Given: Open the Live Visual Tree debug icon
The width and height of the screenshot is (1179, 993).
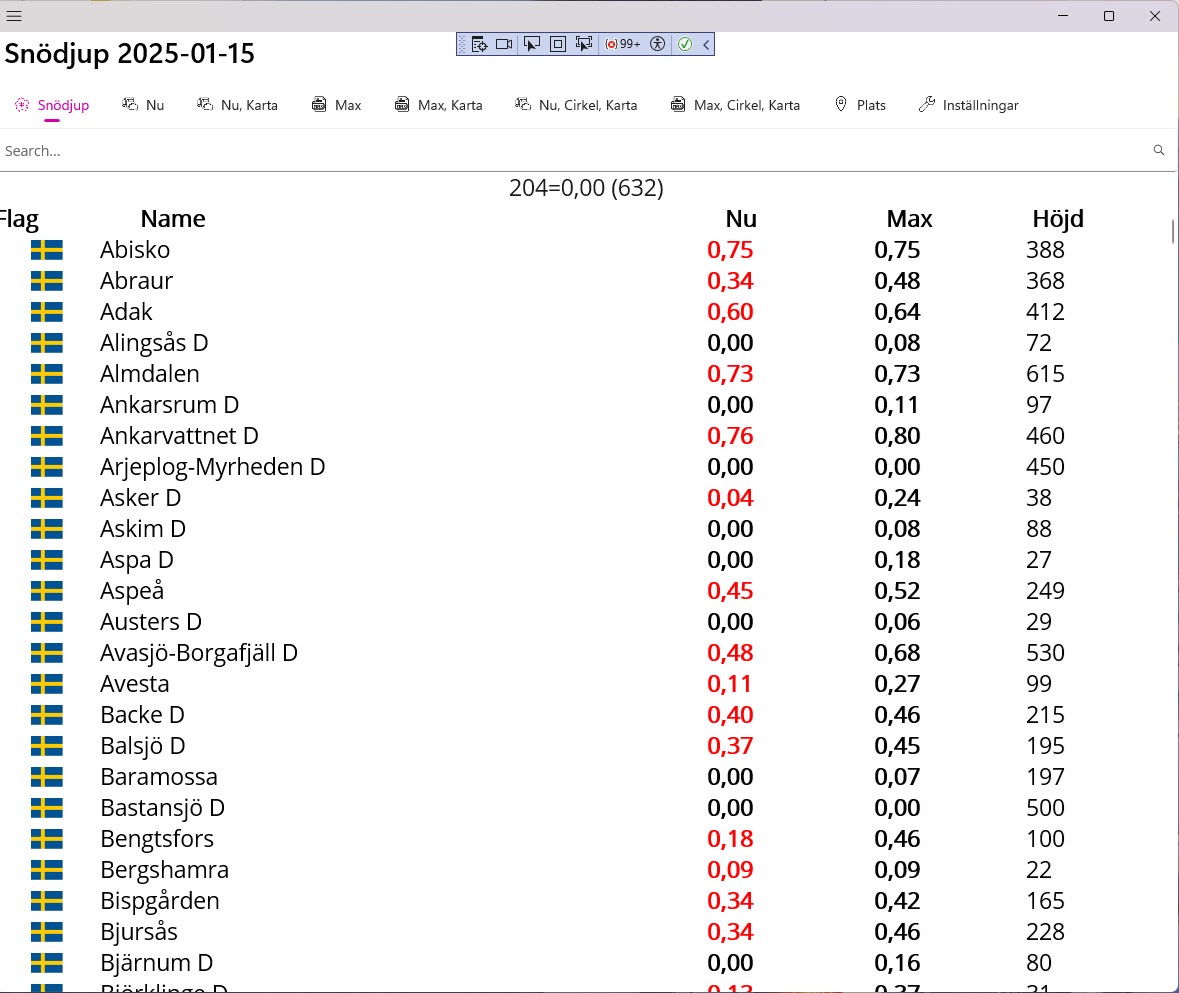Looking at the screenshot, I should (x=479, y=44).
